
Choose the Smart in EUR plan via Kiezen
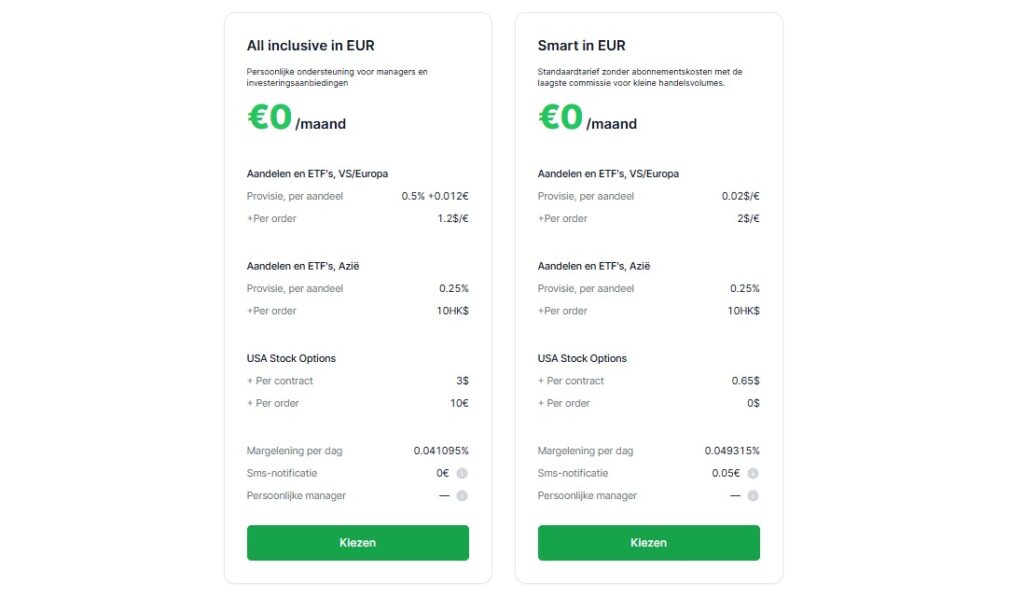648,543
